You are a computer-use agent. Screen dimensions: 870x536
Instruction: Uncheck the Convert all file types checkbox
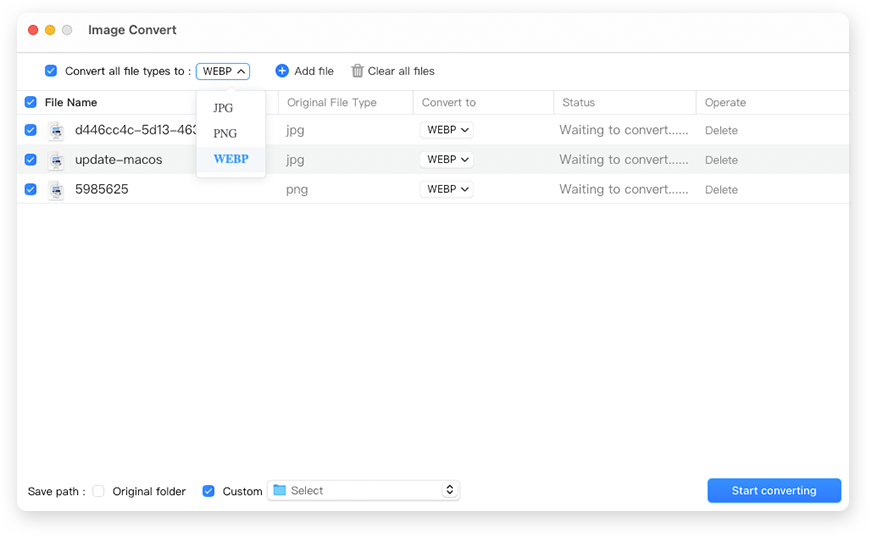(x=51, y=71)
